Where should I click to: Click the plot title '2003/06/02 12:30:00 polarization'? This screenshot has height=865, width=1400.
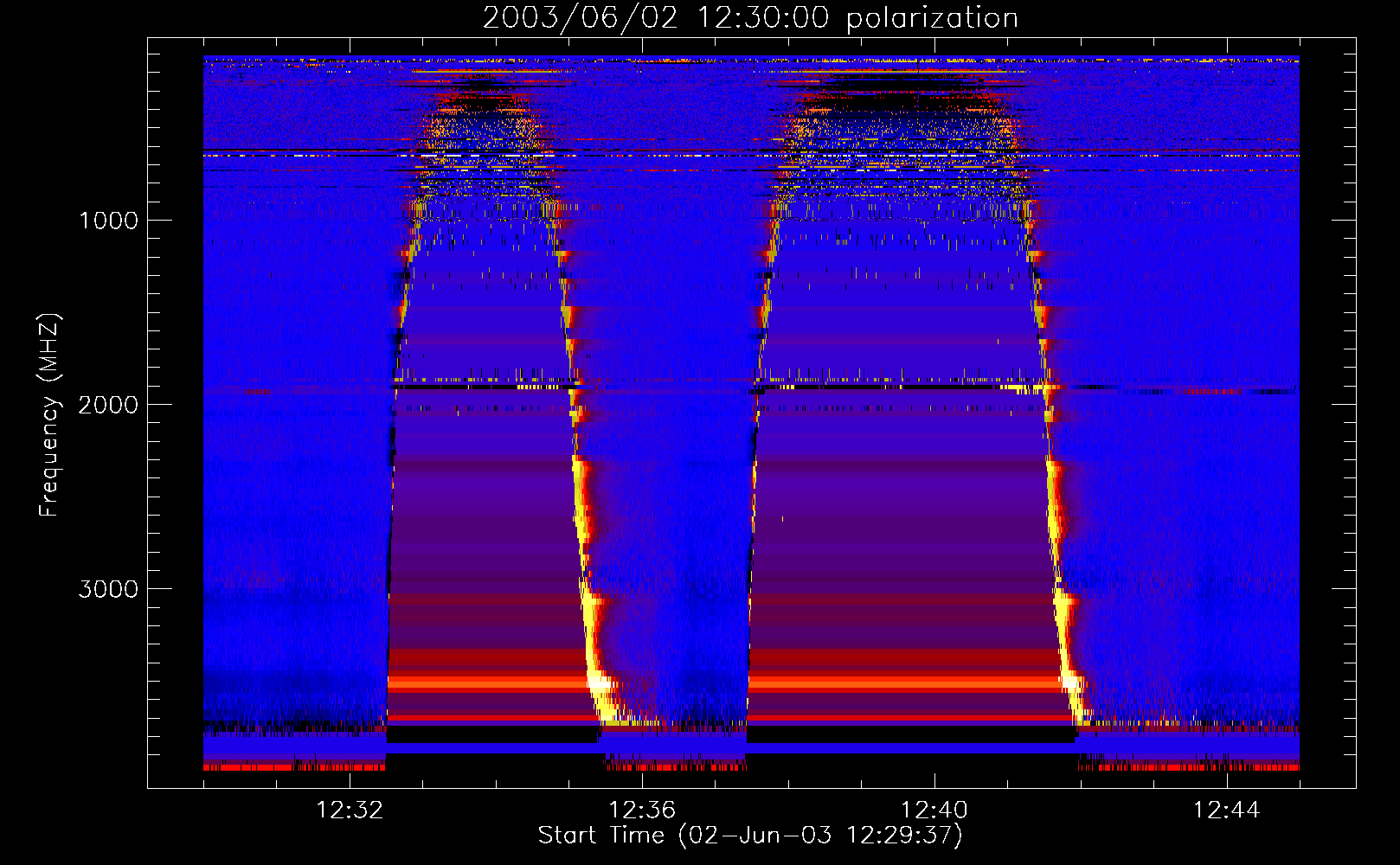(x=750, y=17)
